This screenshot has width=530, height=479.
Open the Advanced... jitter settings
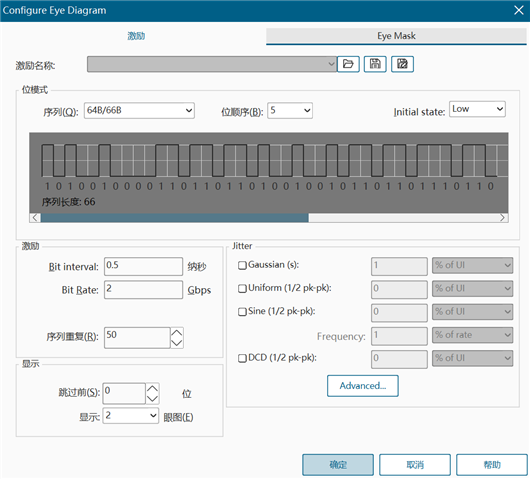pyautogui.click(x=363, y=386)
